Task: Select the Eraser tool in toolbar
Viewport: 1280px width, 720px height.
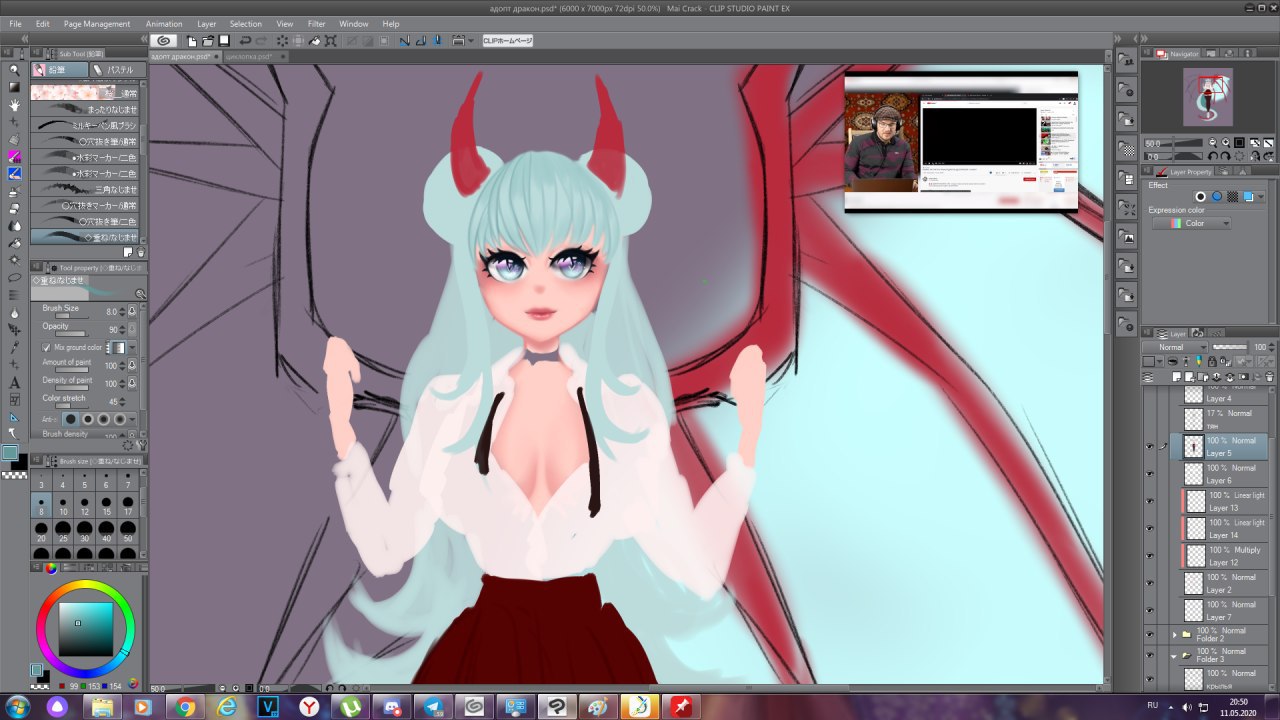Action: coord(15,208)
